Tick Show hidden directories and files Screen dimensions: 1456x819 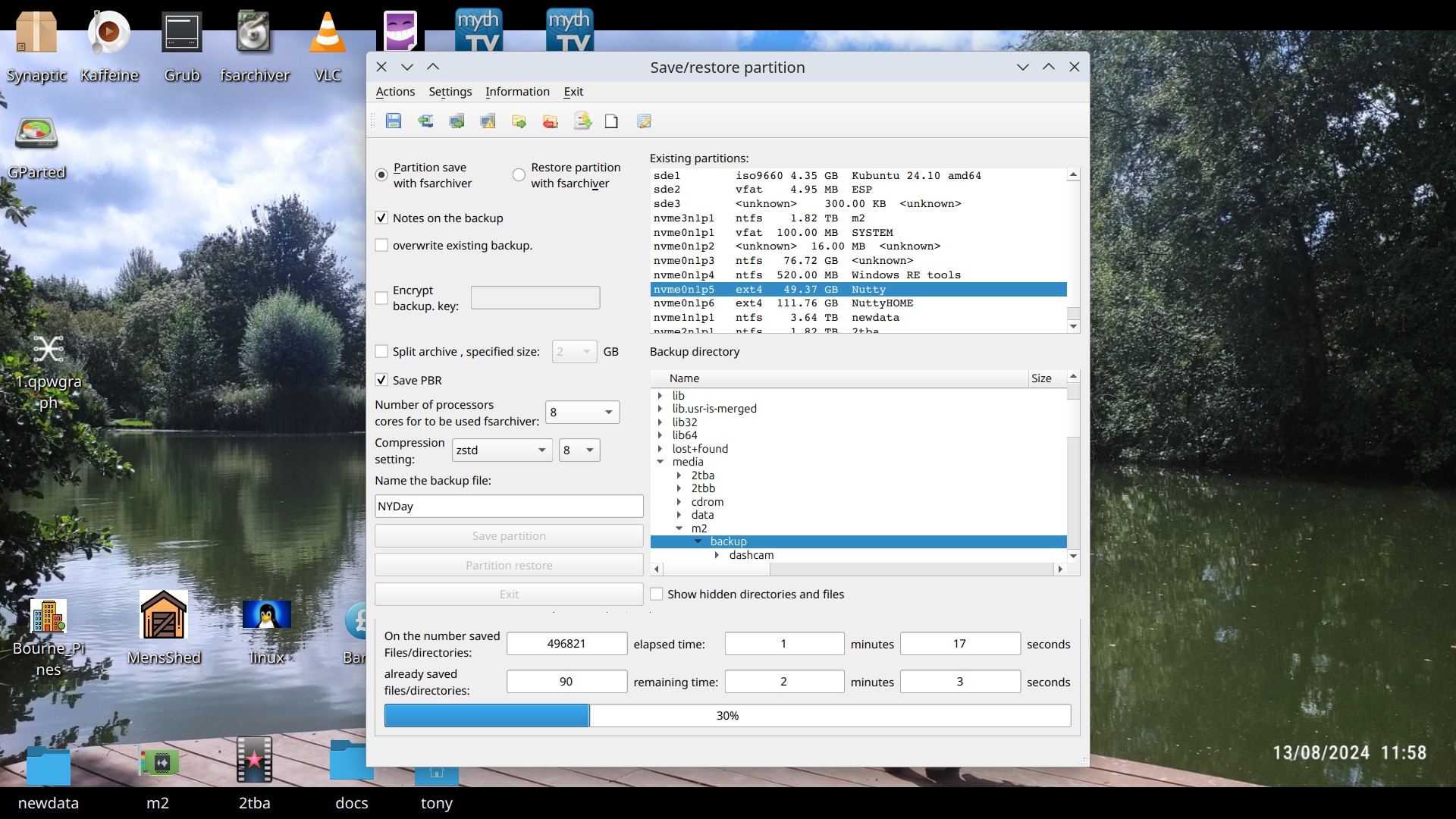pos(657,595)
